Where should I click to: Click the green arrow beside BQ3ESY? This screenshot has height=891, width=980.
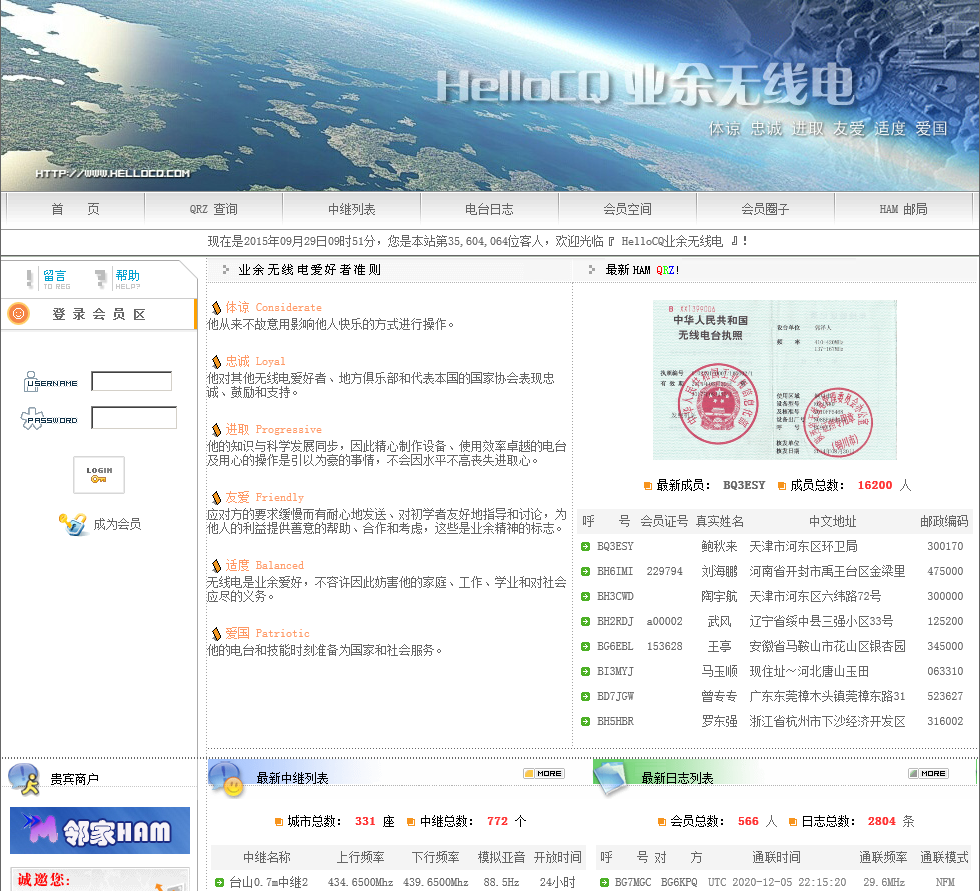[x=585, y=547]
